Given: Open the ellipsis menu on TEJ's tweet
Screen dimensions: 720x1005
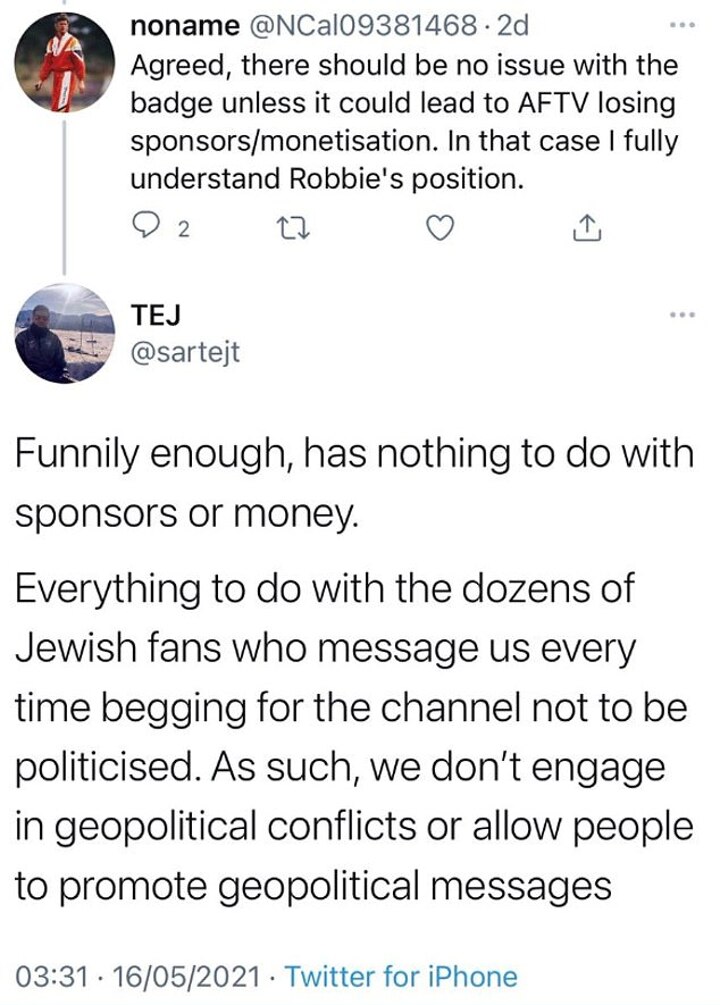Looking at the screenshot, I should [681, 315].
